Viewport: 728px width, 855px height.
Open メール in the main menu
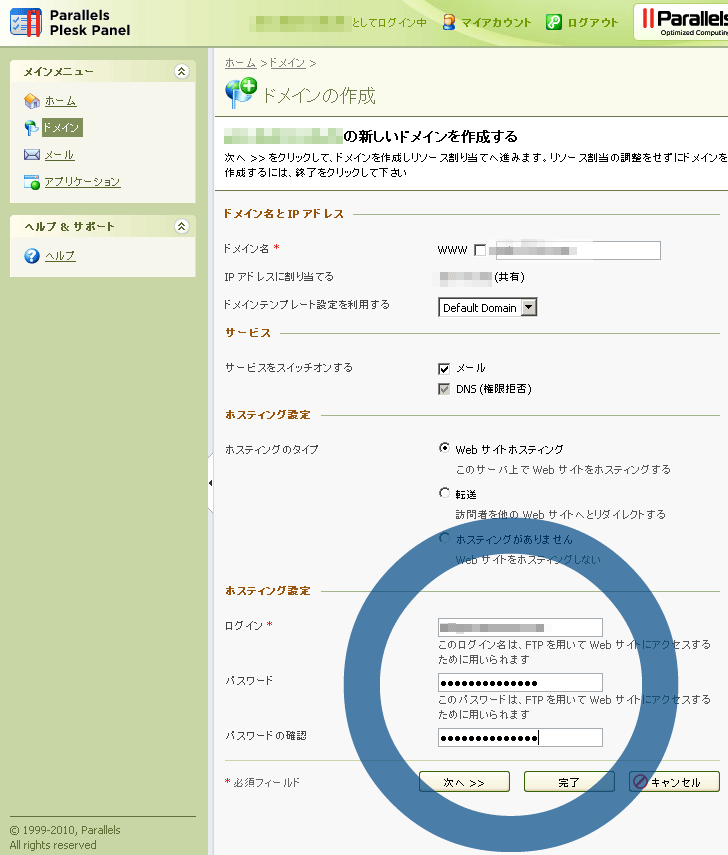(59, 155)
